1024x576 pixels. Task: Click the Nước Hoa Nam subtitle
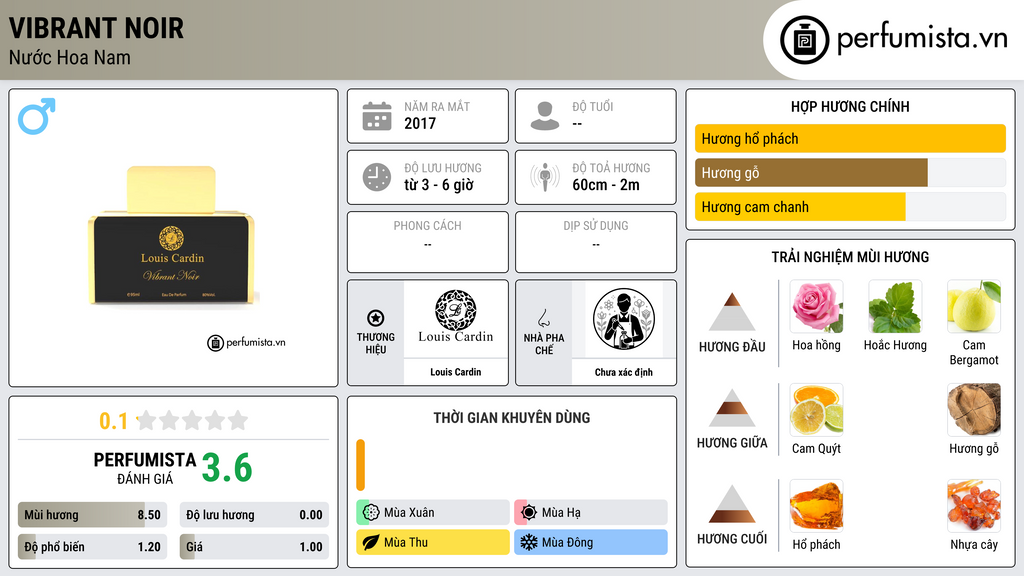pos(70,57)
